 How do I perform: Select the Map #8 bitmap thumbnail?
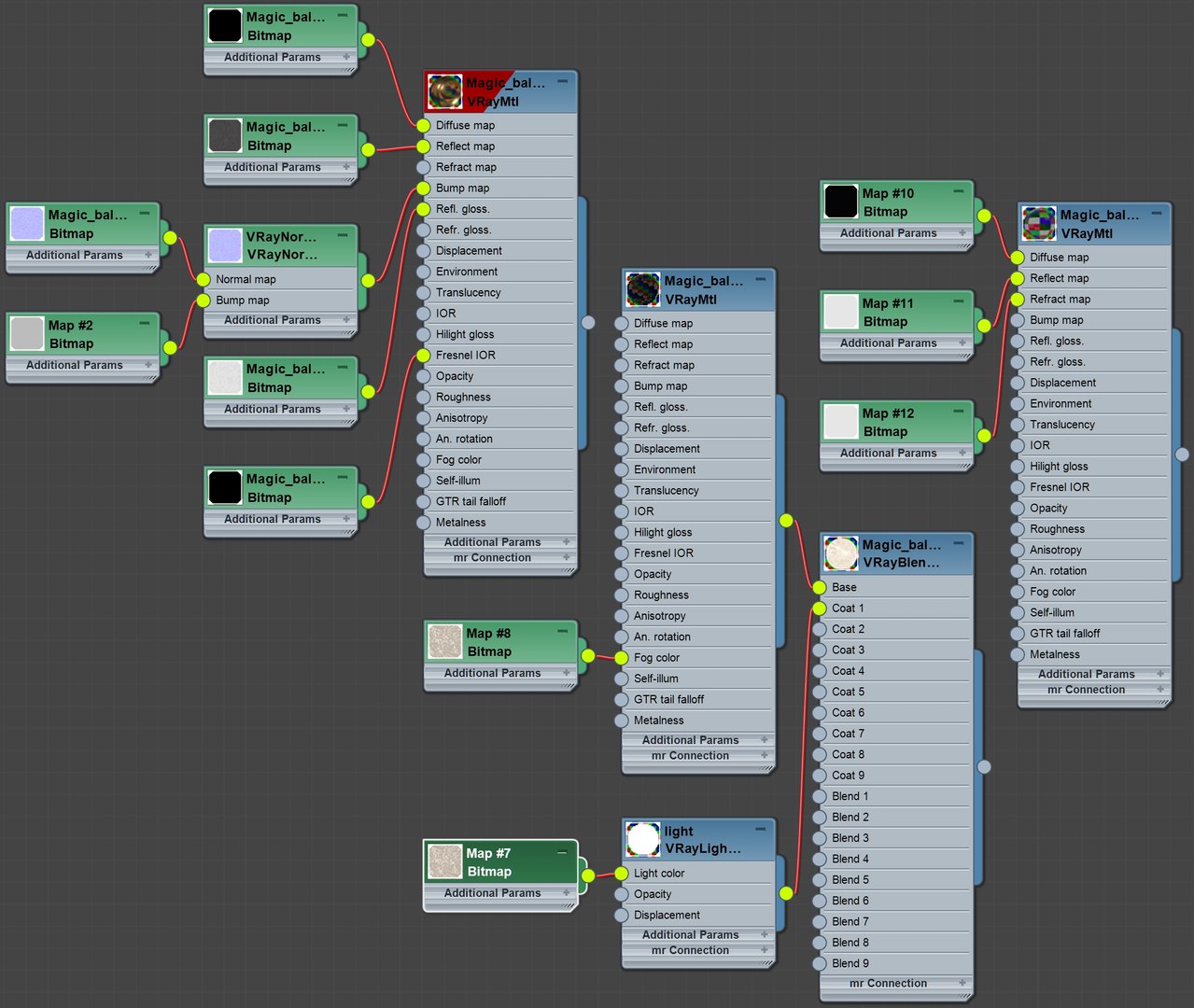445,642
